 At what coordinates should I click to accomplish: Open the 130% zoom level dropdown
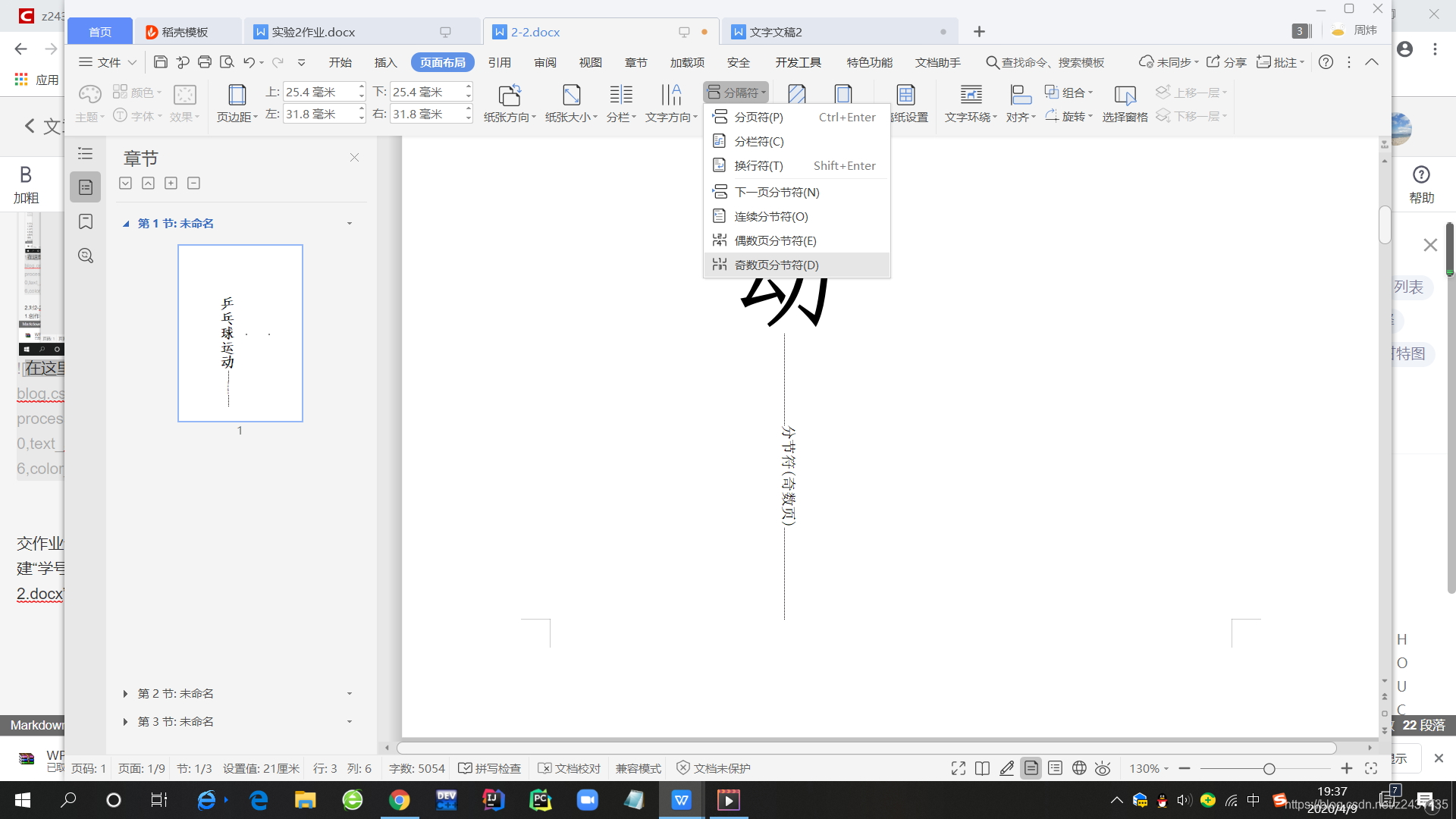pyautogui.click(x=1148, y=768)
